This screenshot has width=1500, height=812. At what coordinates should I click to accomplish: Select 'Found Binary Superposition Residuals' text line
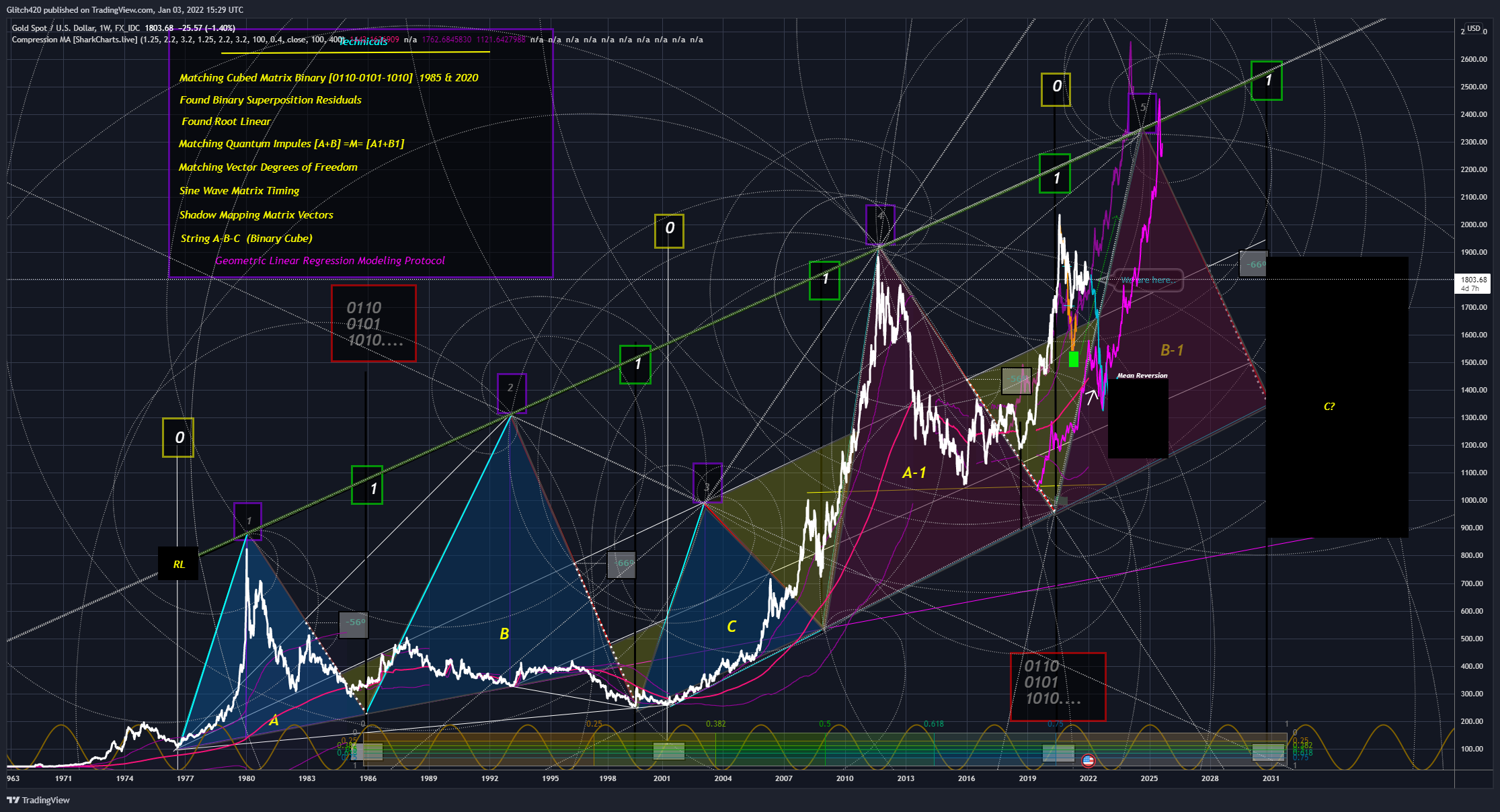point(270,100)
